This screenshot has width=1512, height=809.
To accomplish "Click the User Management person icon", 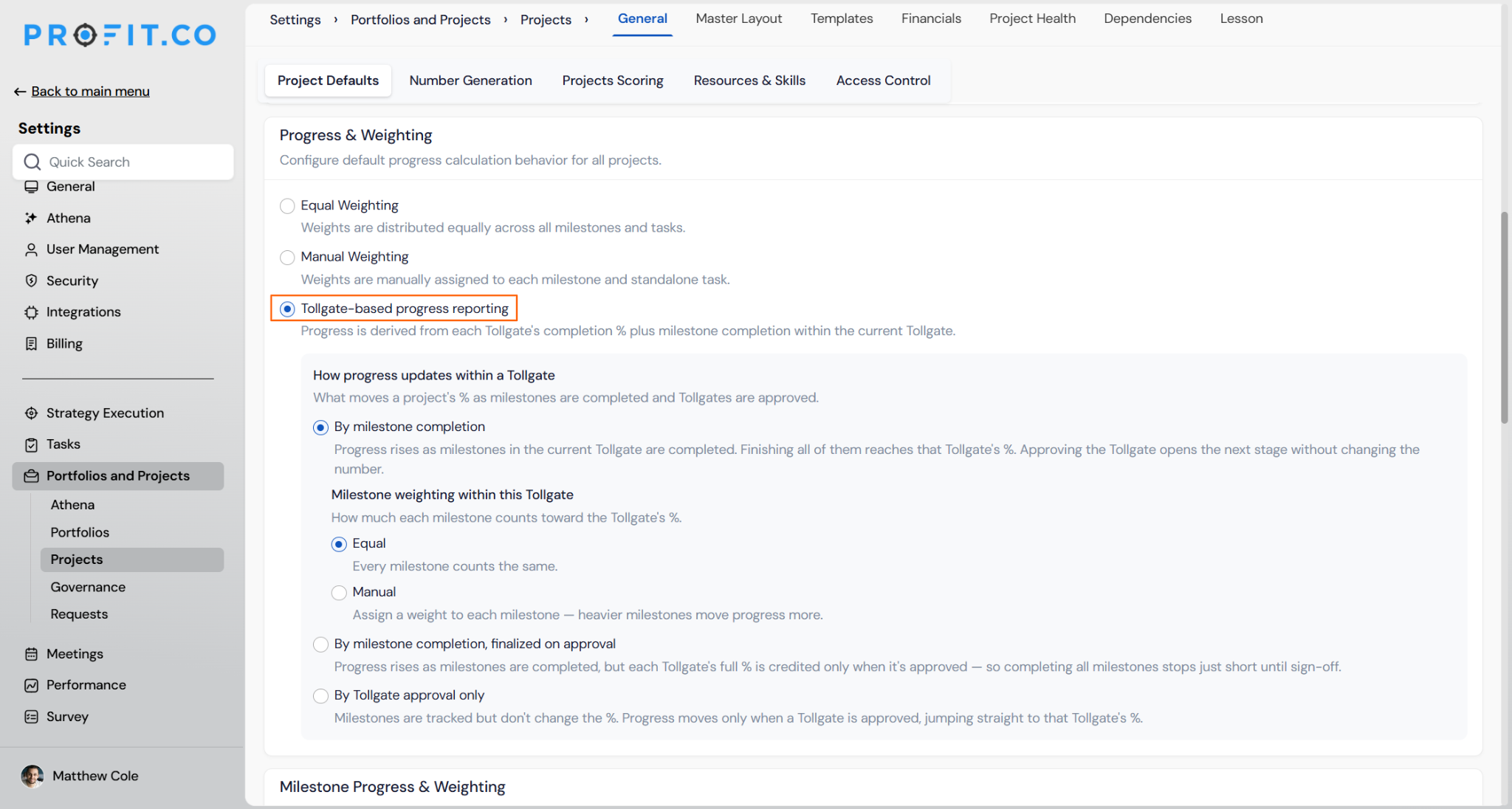I will click(x=31, y=249).
